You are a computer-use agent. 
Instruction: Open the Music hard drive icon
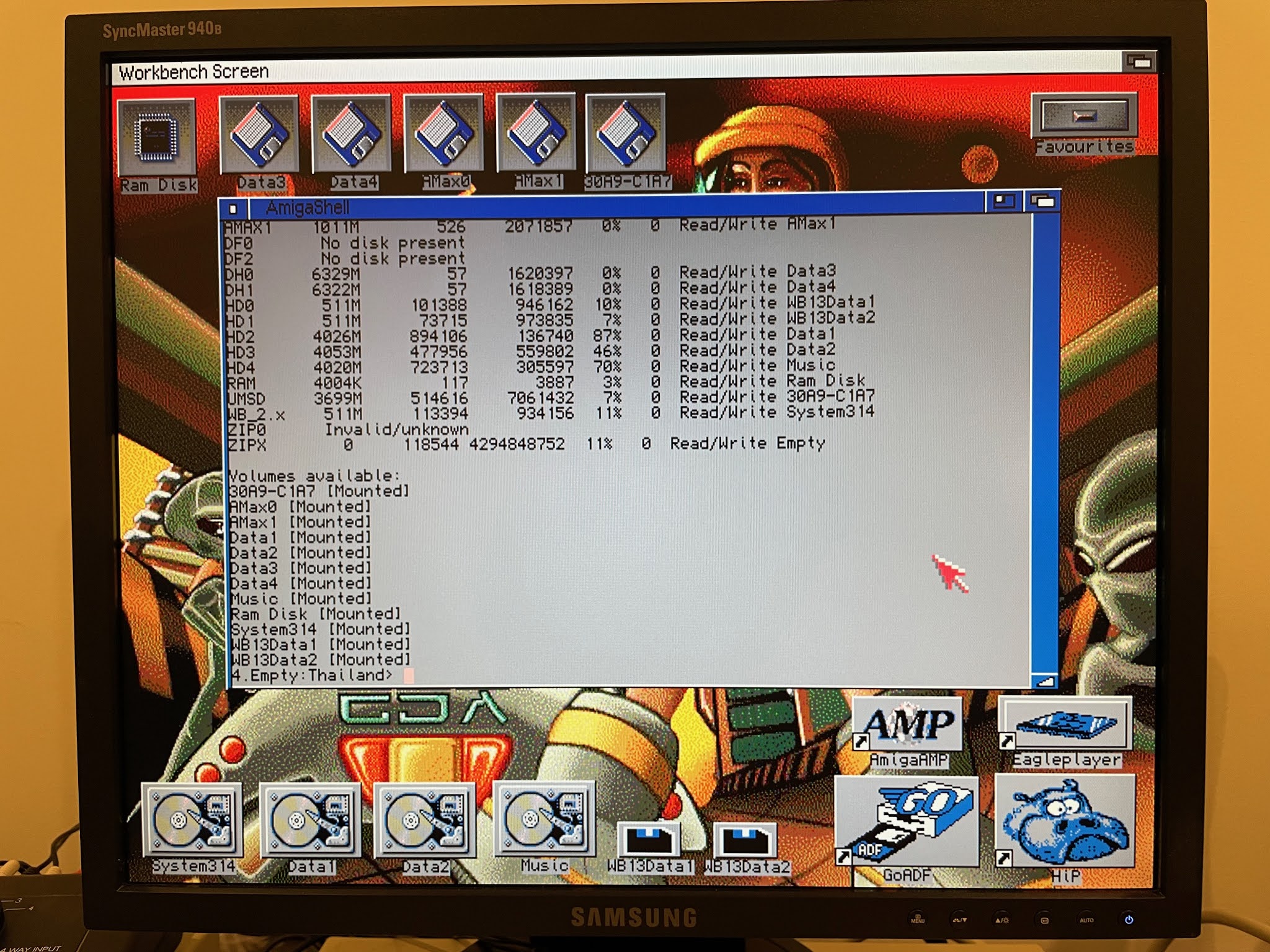coord(543,819)
